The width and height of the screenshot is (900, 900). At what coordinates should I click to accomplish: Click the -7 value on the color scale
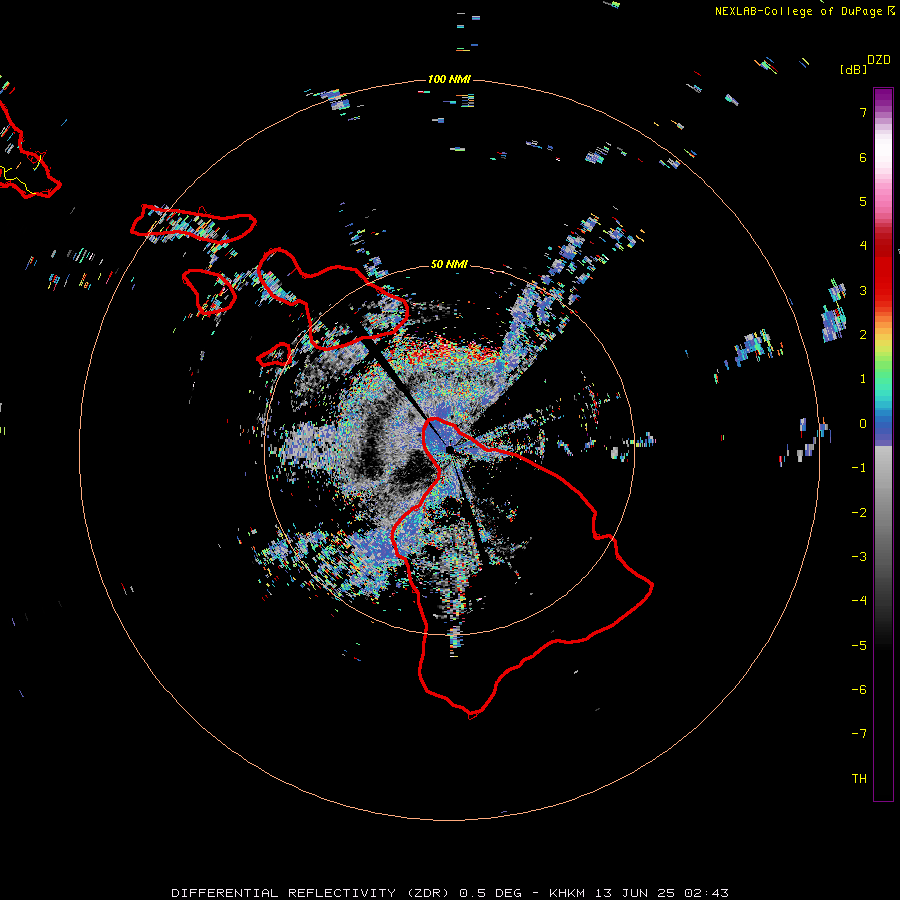point(859,733)
